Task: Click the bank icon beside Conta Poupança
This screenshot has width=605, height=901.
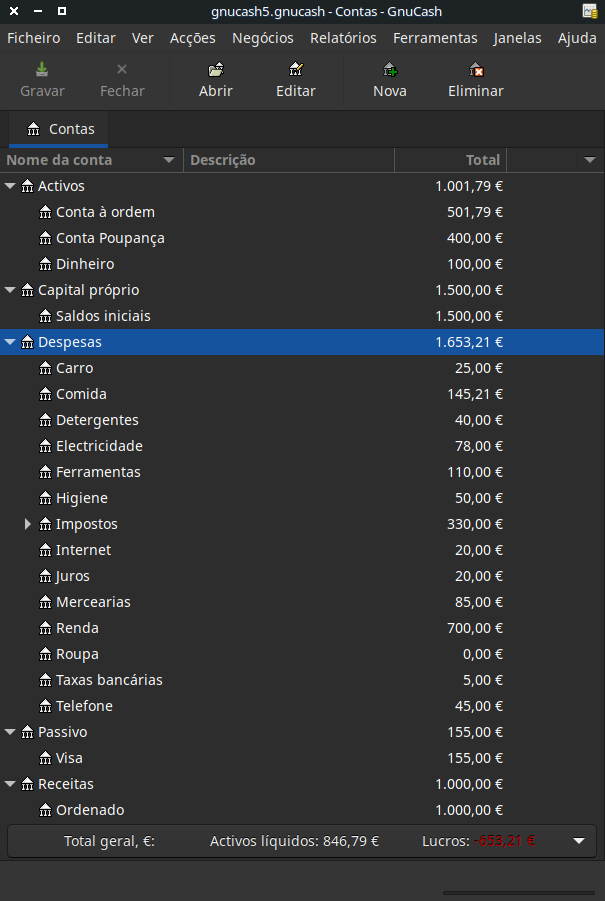Action: pos(45,238)
